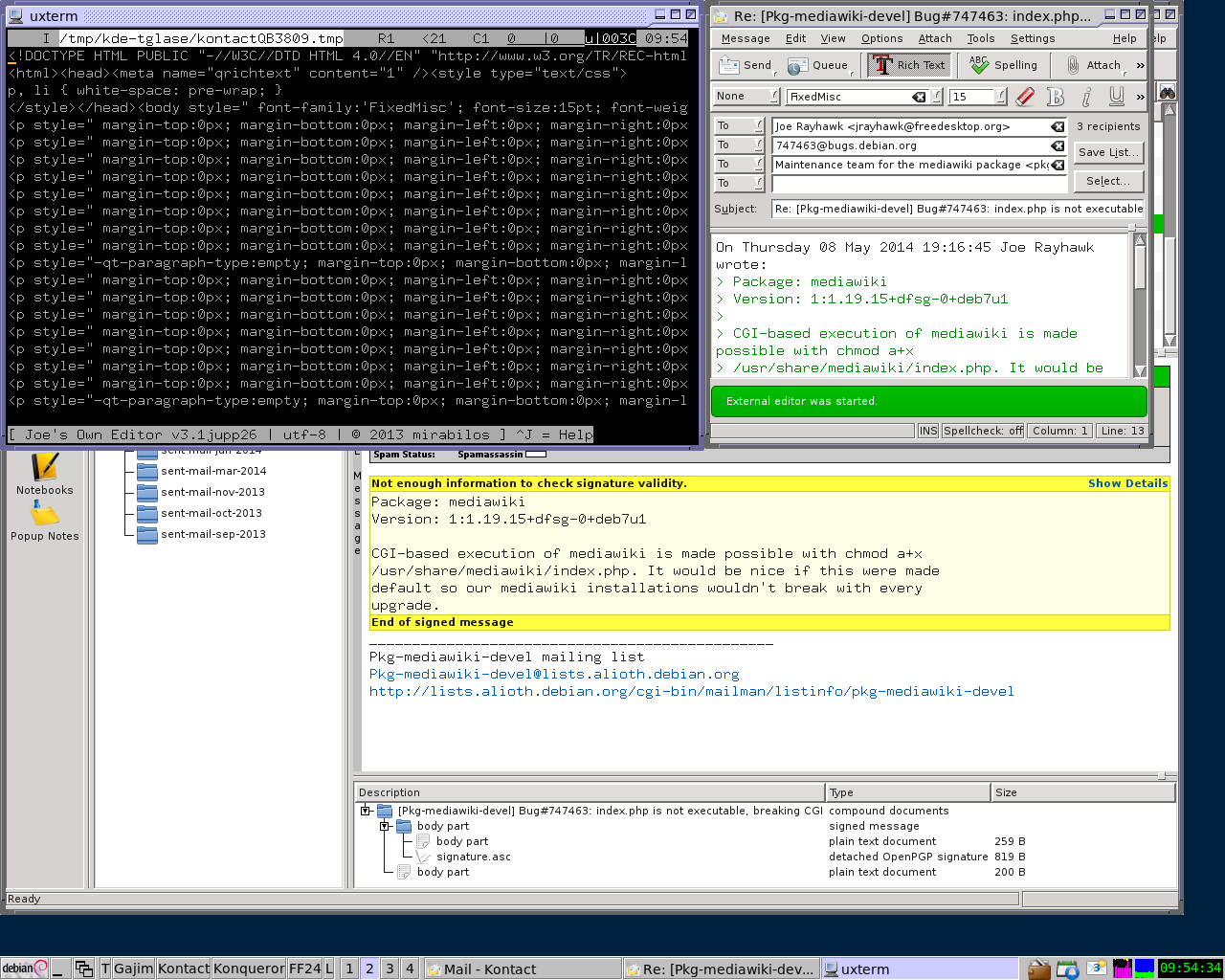This screenshot has height=980, width=1225.
Task: Open recipient type dropdown for the empty row
Action: pyautogui.click(x=740, y=184)
